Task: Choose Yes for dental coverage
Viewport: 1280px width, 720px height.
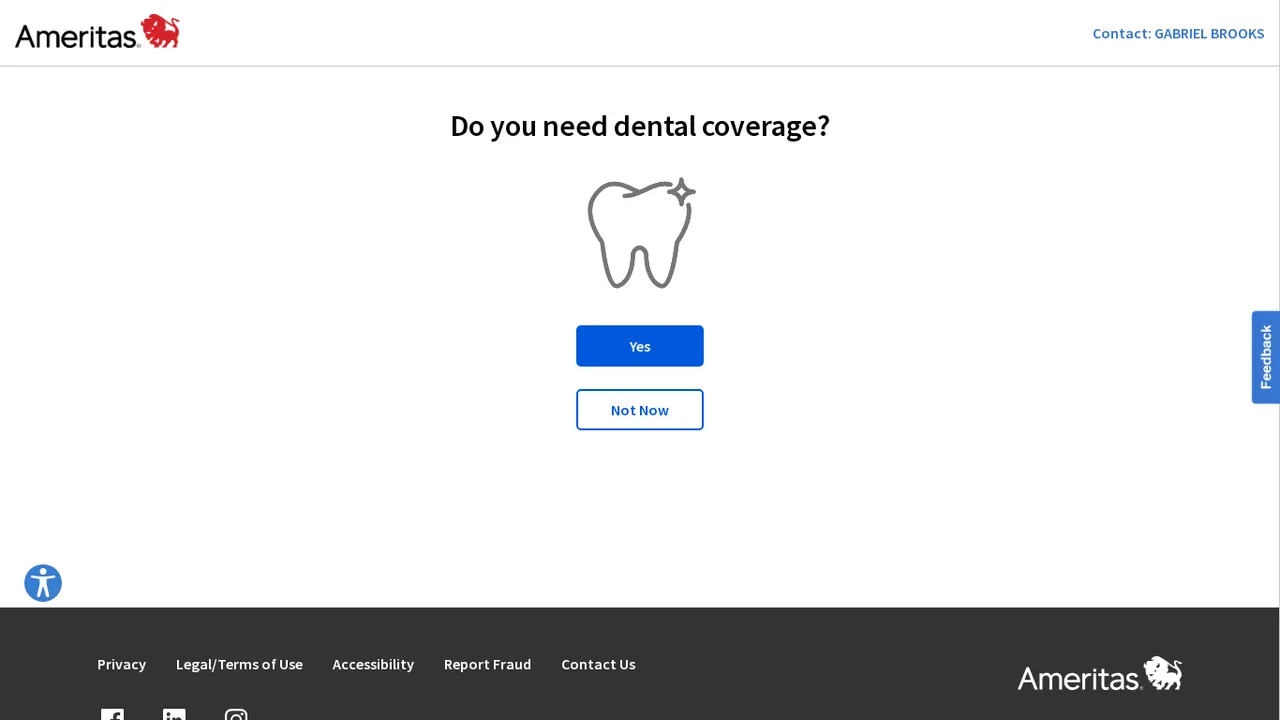Action: [x=640, y=346]
